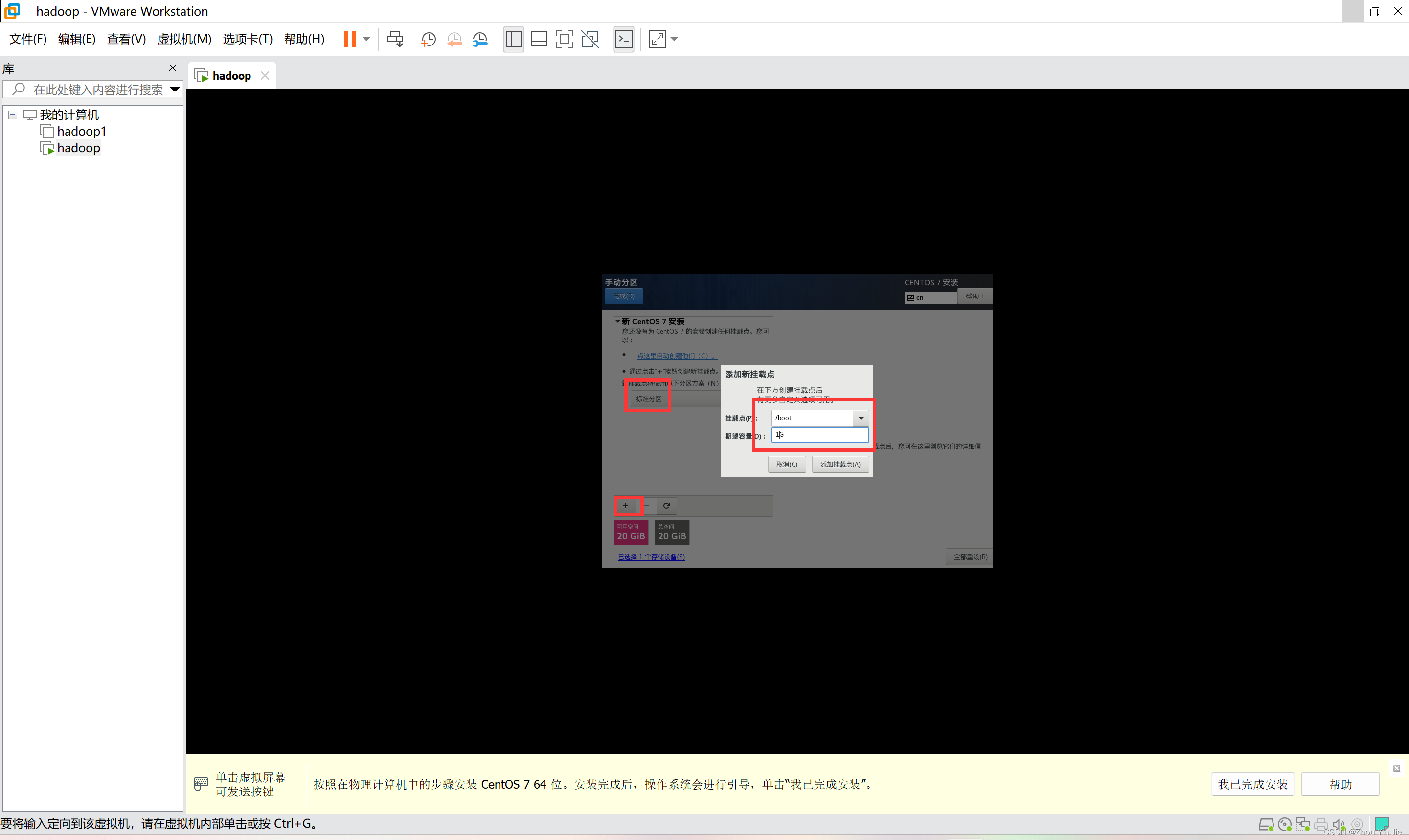Click the stretch guest display icon
This screenshot has width=1409, height=840.
[657, 39]
